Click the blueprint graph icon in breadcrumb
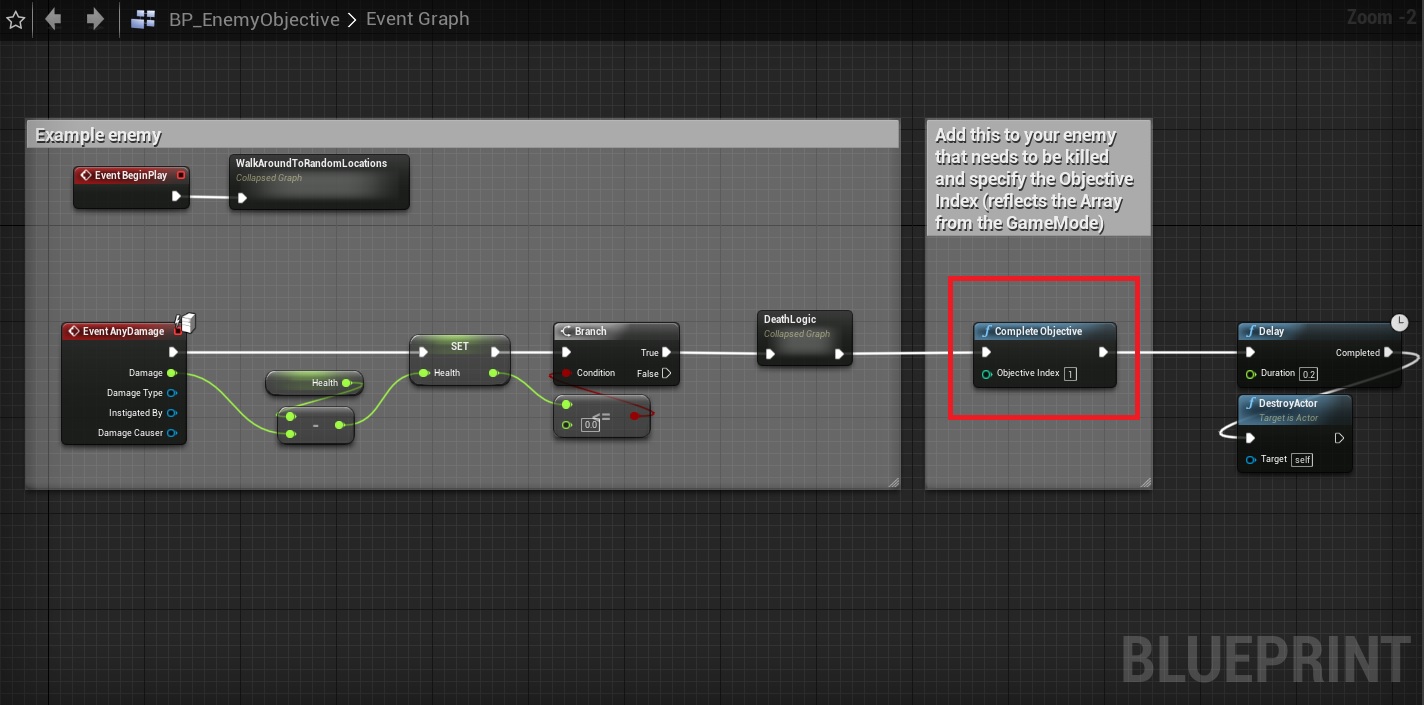This screenshot has height=705, width=1424. click(143, 19)
